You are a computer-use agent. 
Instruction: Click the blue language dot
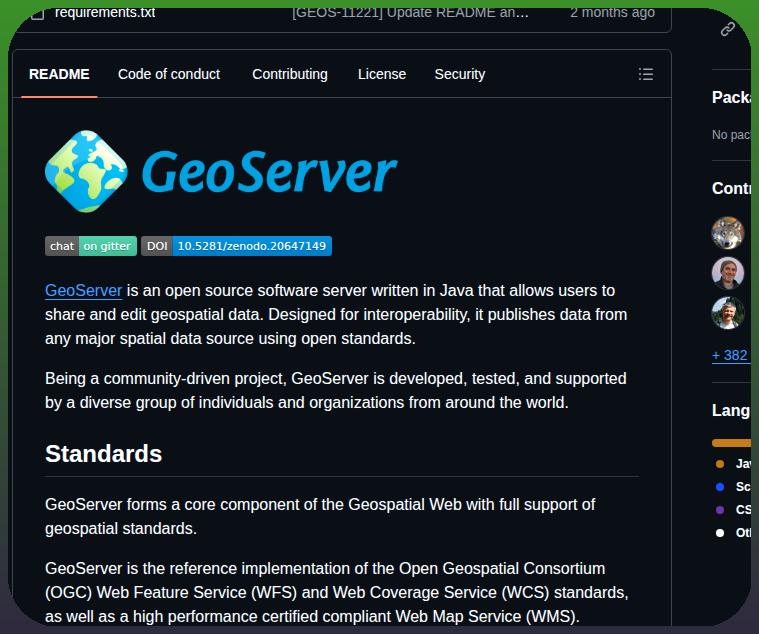(720, 486)
